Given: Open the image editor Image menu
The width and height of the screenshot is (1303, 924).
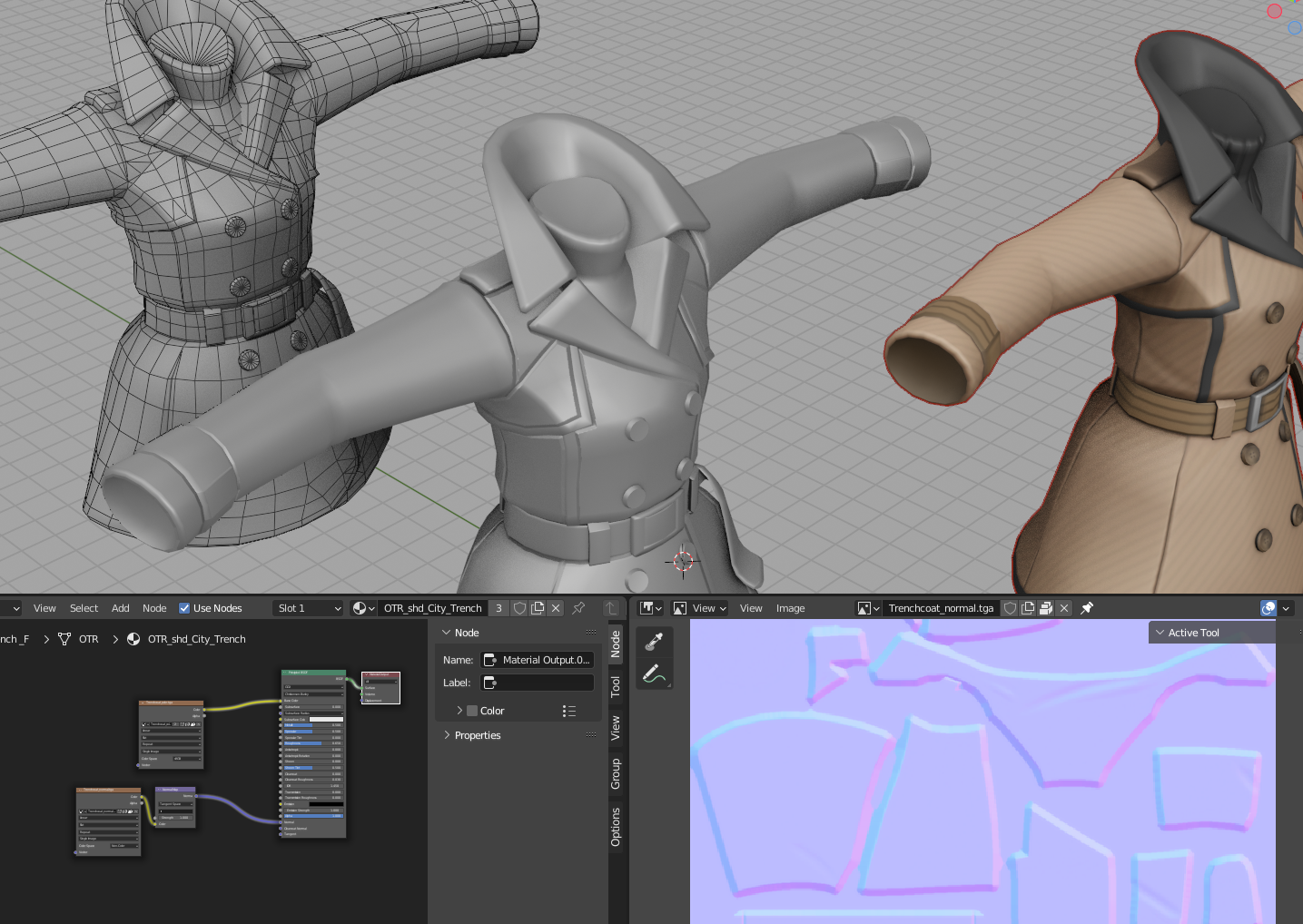Looking at the screenshot, I should point(790,608).
